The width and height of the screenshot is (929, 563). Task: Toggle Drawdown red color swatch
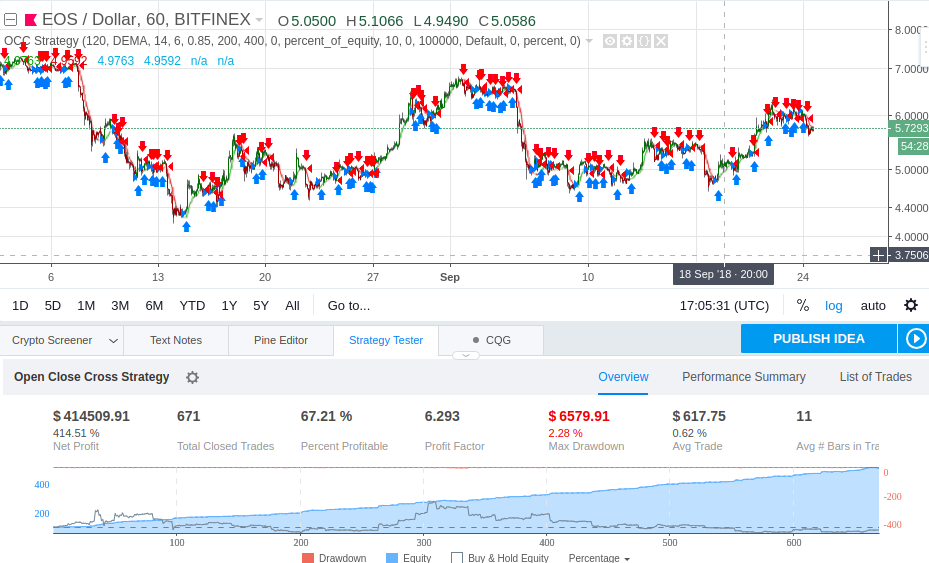pos(307,558)
